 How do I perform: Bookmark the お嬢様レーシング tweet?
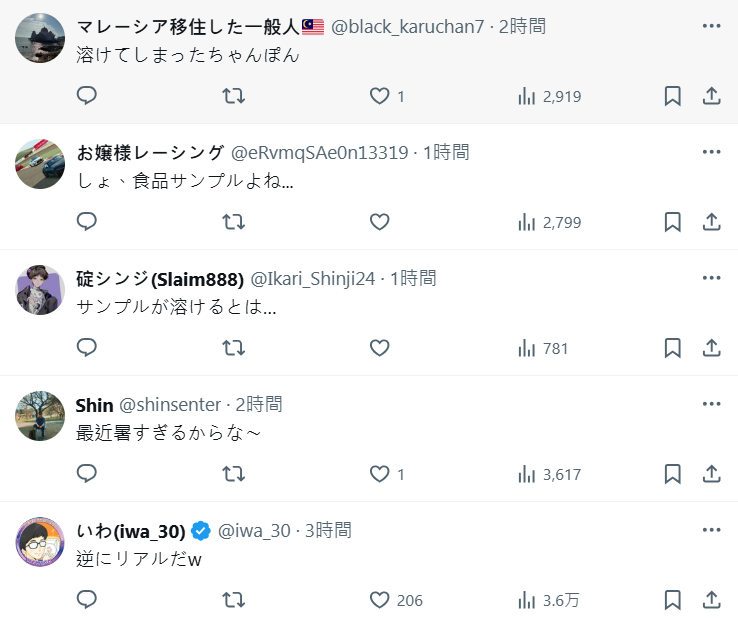(673, 222)
